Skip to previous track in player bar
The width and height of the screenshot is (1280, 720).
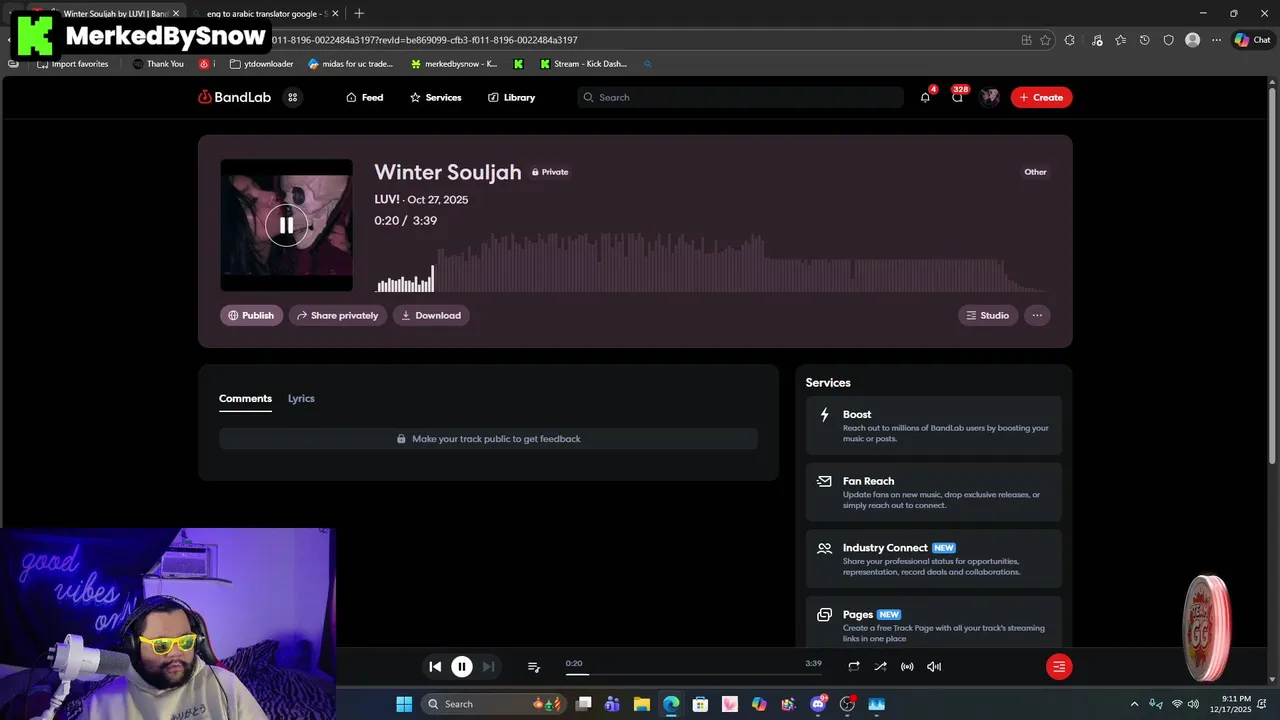(435, 666)
